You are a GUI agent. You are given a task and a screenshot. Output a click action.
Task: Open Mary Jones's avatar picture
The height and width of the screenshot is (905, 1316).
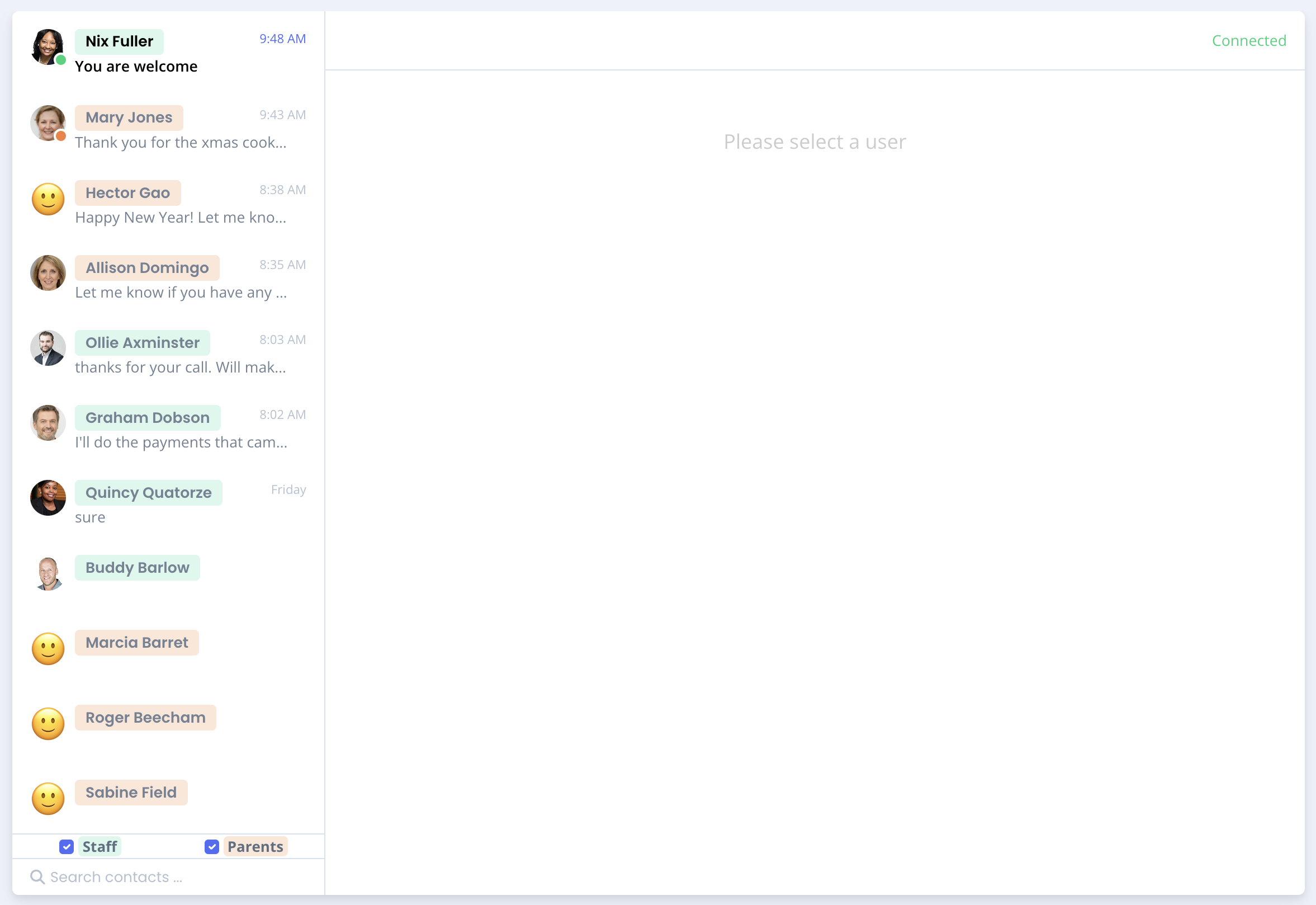(48, 122)
